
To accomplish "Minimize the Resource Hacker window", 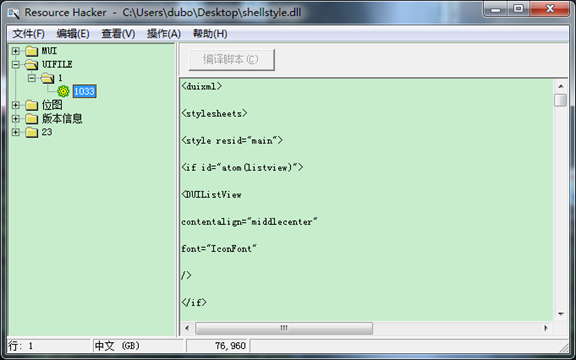I will [x=496, y=9].
